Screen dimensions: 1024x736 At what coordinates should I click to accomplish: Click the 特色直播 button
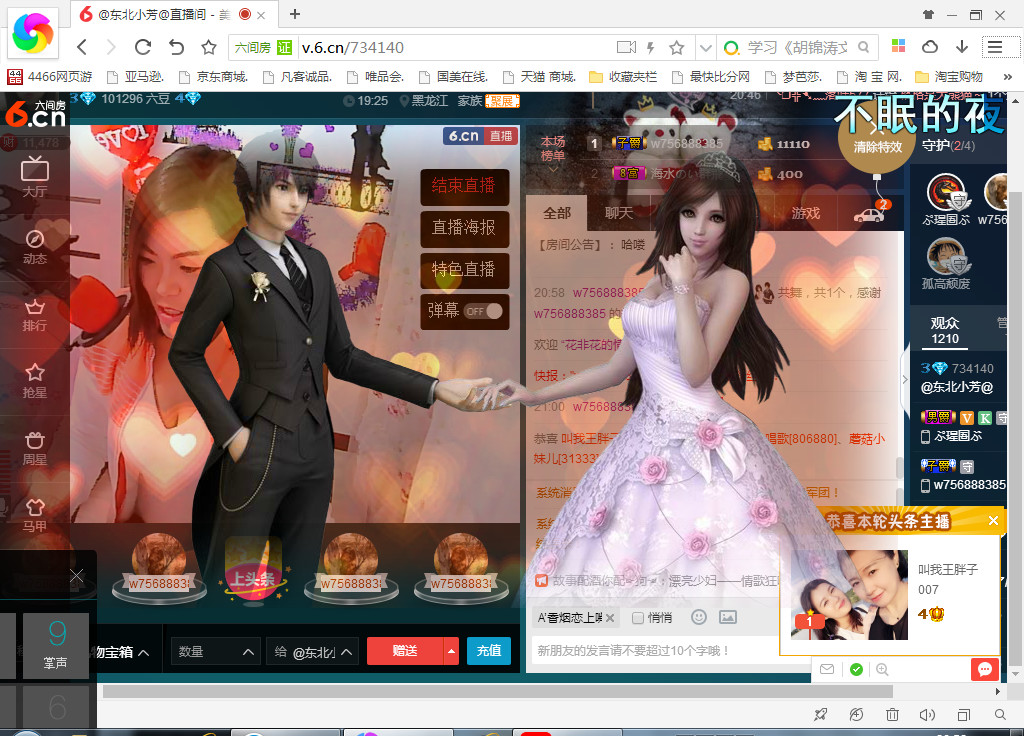pos(464,270)
